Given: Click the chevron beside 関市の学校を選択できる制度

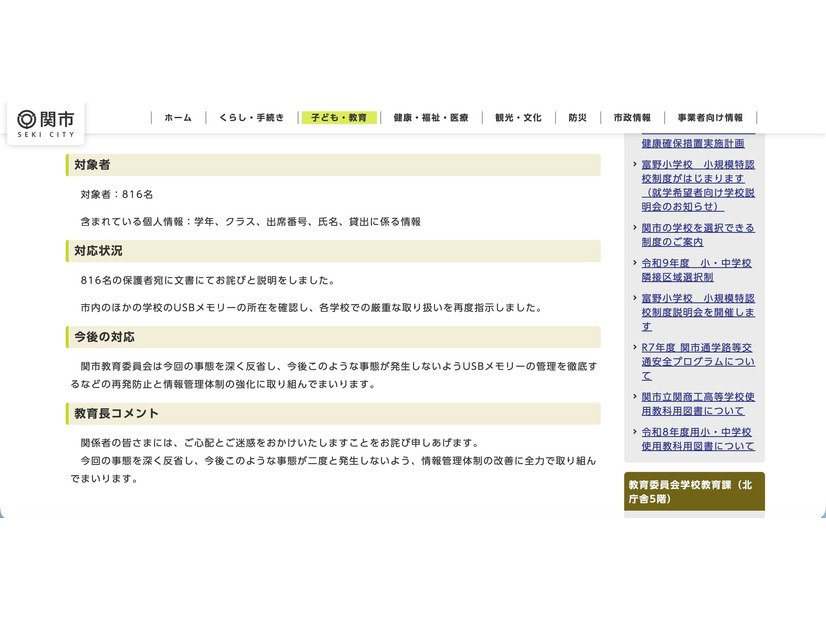Looking at the screenshot, I should tap(635, 228).
